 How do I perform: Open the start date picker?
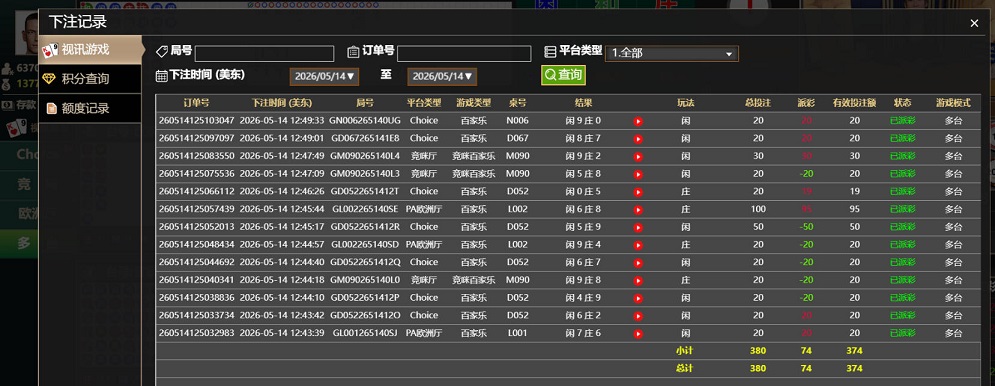324,77
